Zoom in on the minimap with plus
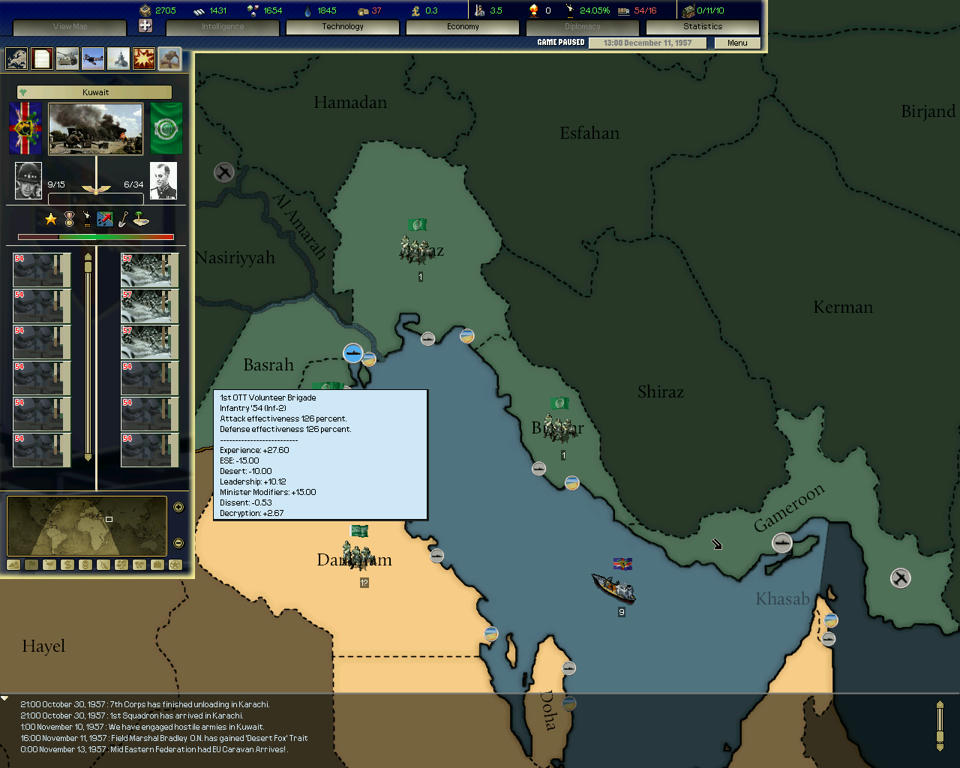The width and height of the screenshot is (960, 768). pos(178,508)
